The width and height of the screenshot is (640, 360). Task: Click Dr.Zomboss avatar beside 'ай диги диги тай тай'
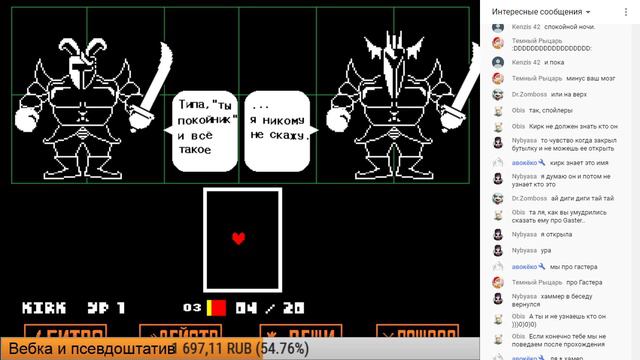tap(498, 198)
